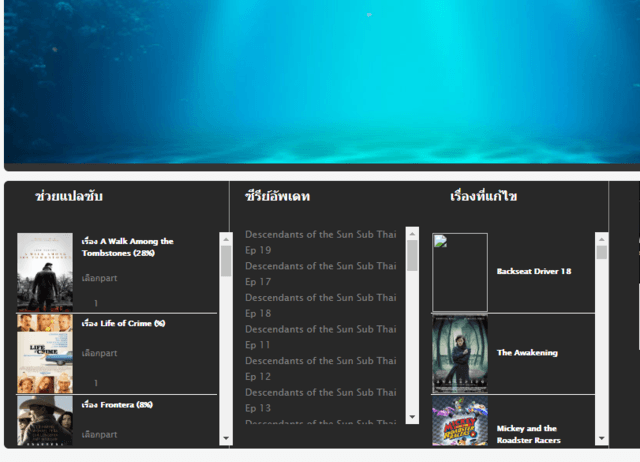Click scroll-down arrow of the edited titles list
Viewport: 640px width, 462px height.
click(602, 438)
